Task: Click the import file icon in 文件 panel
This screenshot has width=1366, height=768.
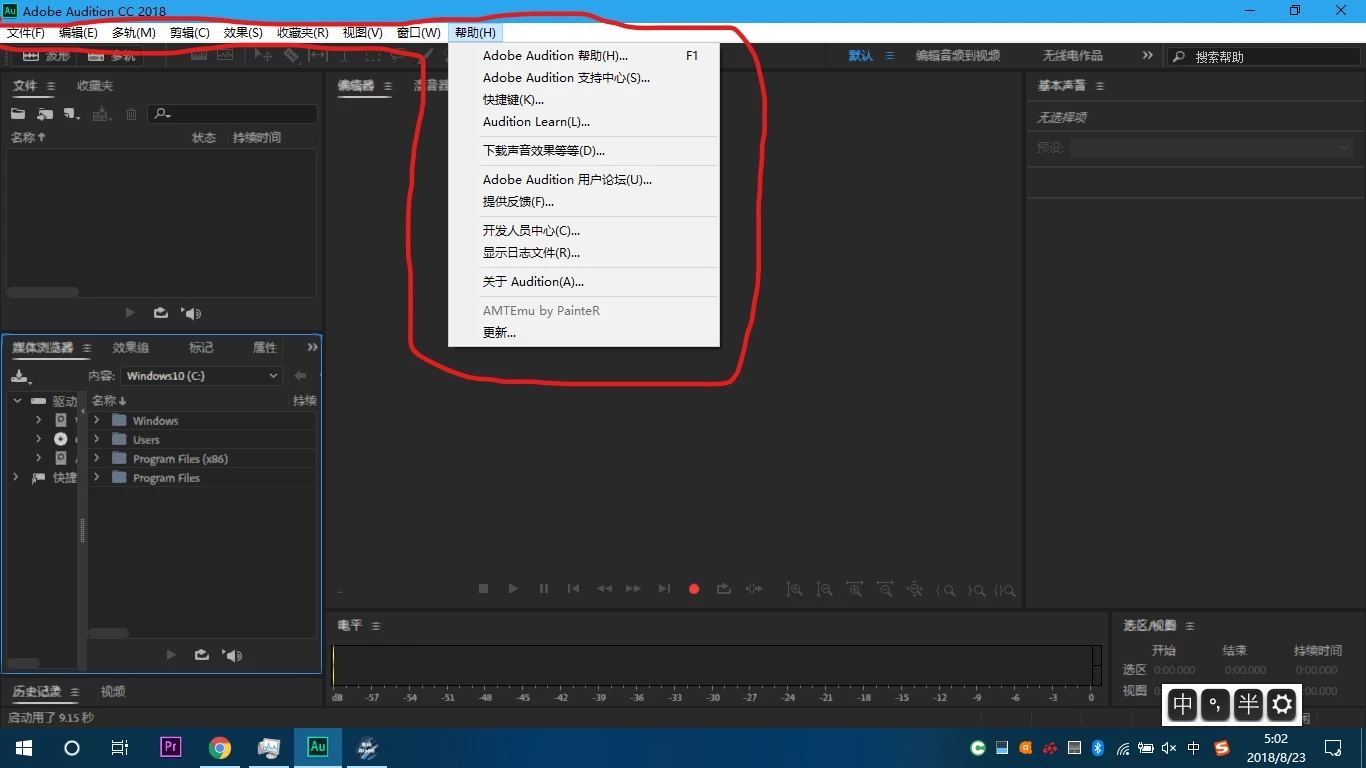Action: coord(45,114)
